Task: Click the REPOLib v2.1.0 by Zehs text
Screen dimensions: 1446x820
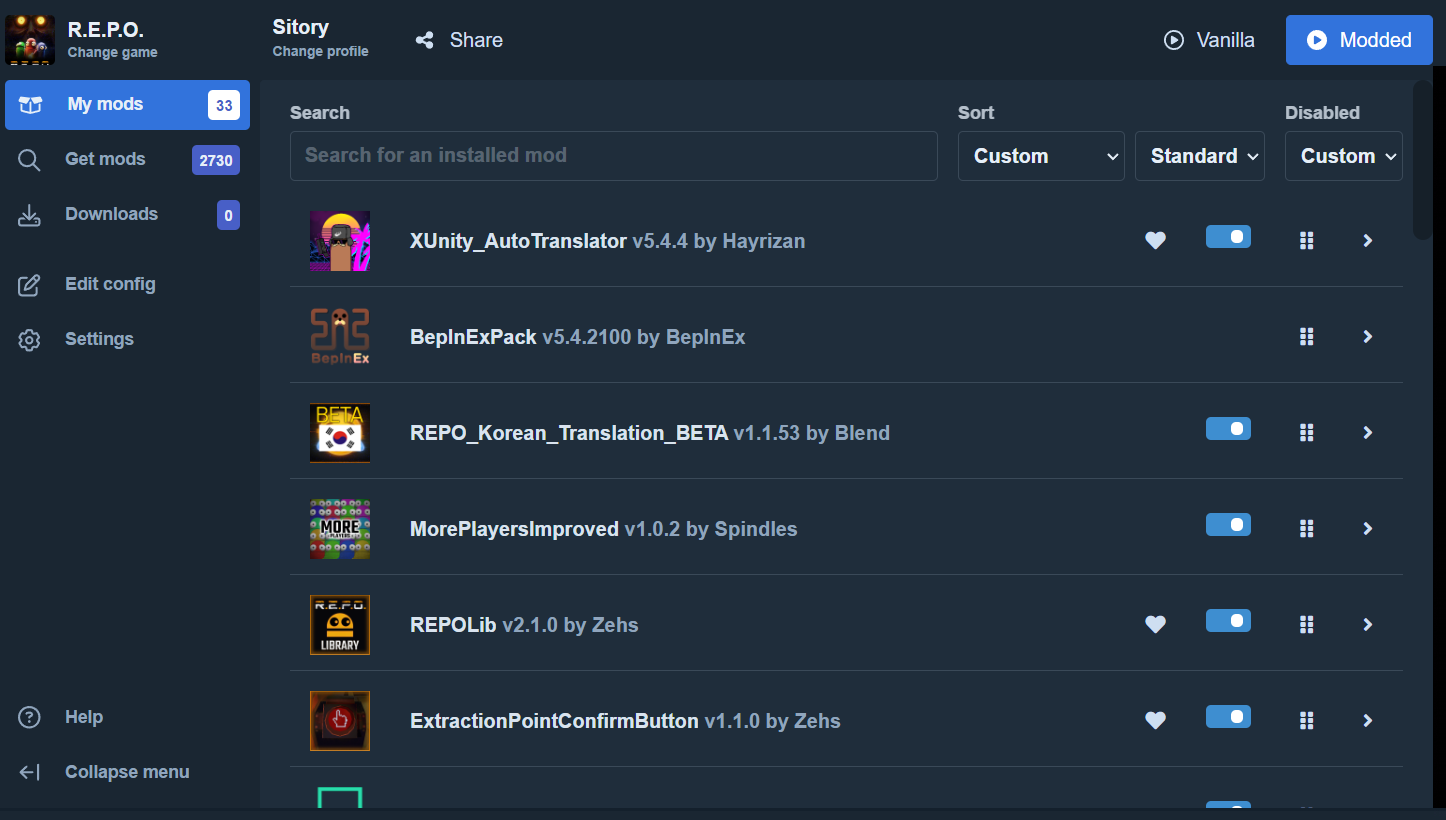Action: (x=524, y=625)
